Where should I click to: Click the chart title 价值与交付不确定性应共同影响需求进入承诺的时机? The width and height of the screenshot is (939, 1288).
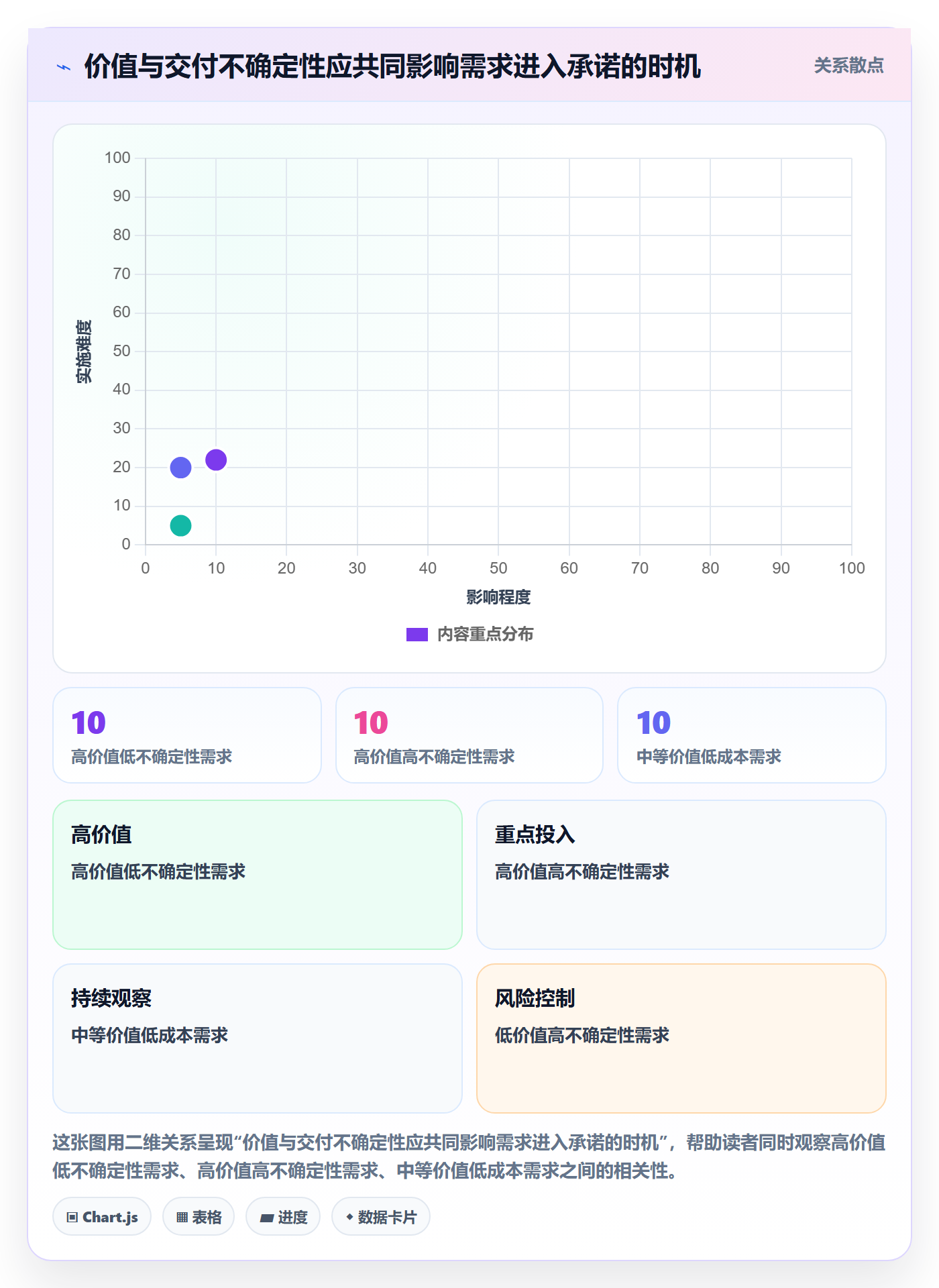click(x=392, y=66)
